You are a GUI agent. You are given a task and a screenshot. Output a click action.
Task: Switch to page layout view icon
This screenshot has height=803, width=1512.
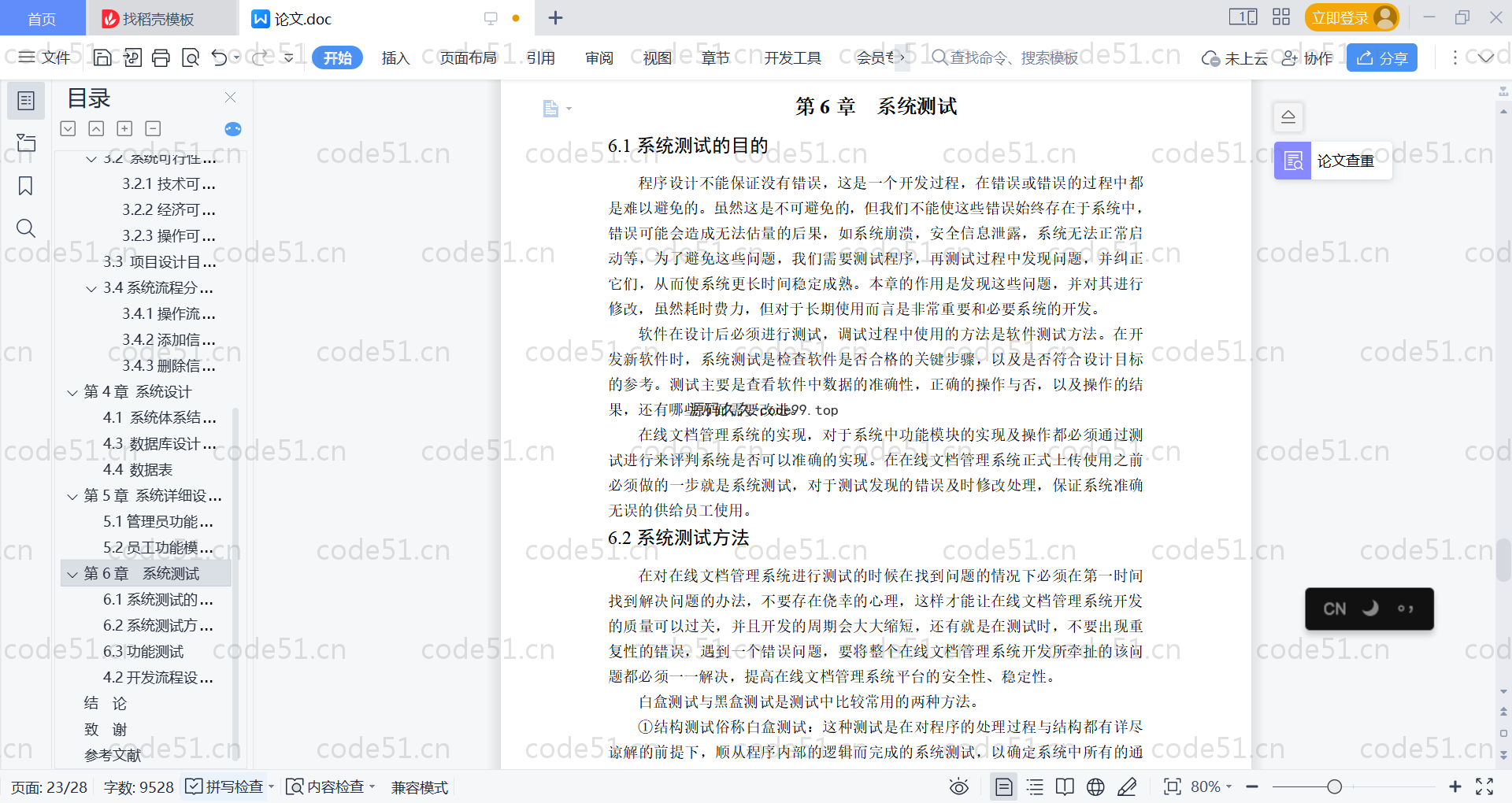point(1004,786)
